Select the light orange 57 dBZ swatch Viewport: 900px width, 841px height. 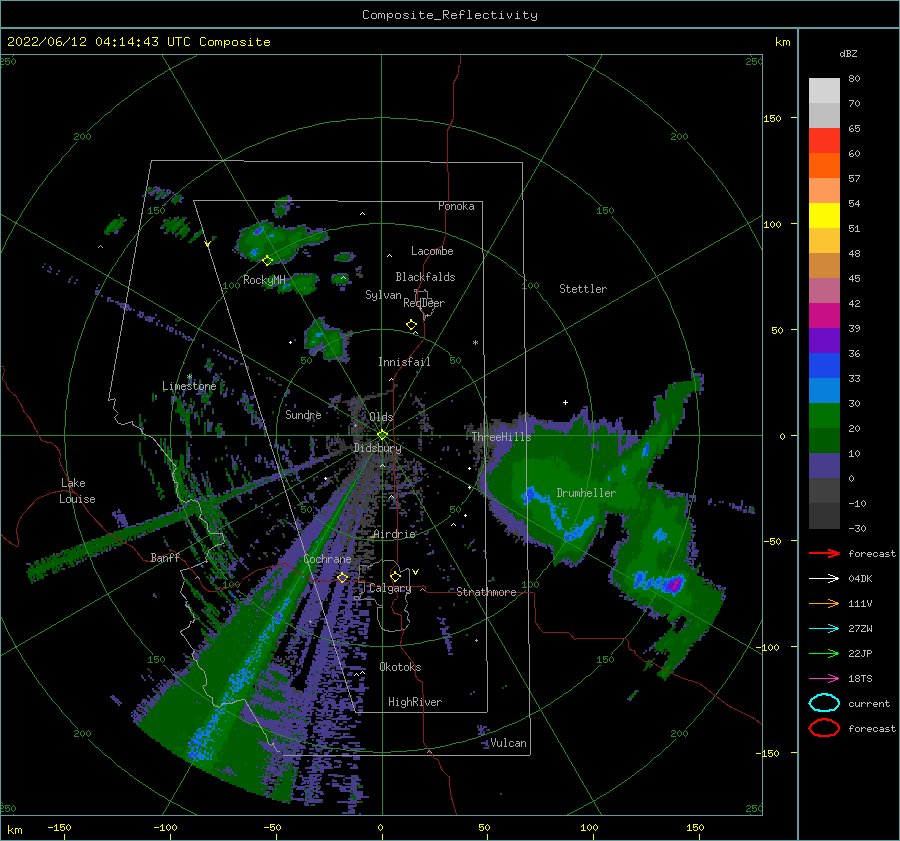[x=824, y=190]
